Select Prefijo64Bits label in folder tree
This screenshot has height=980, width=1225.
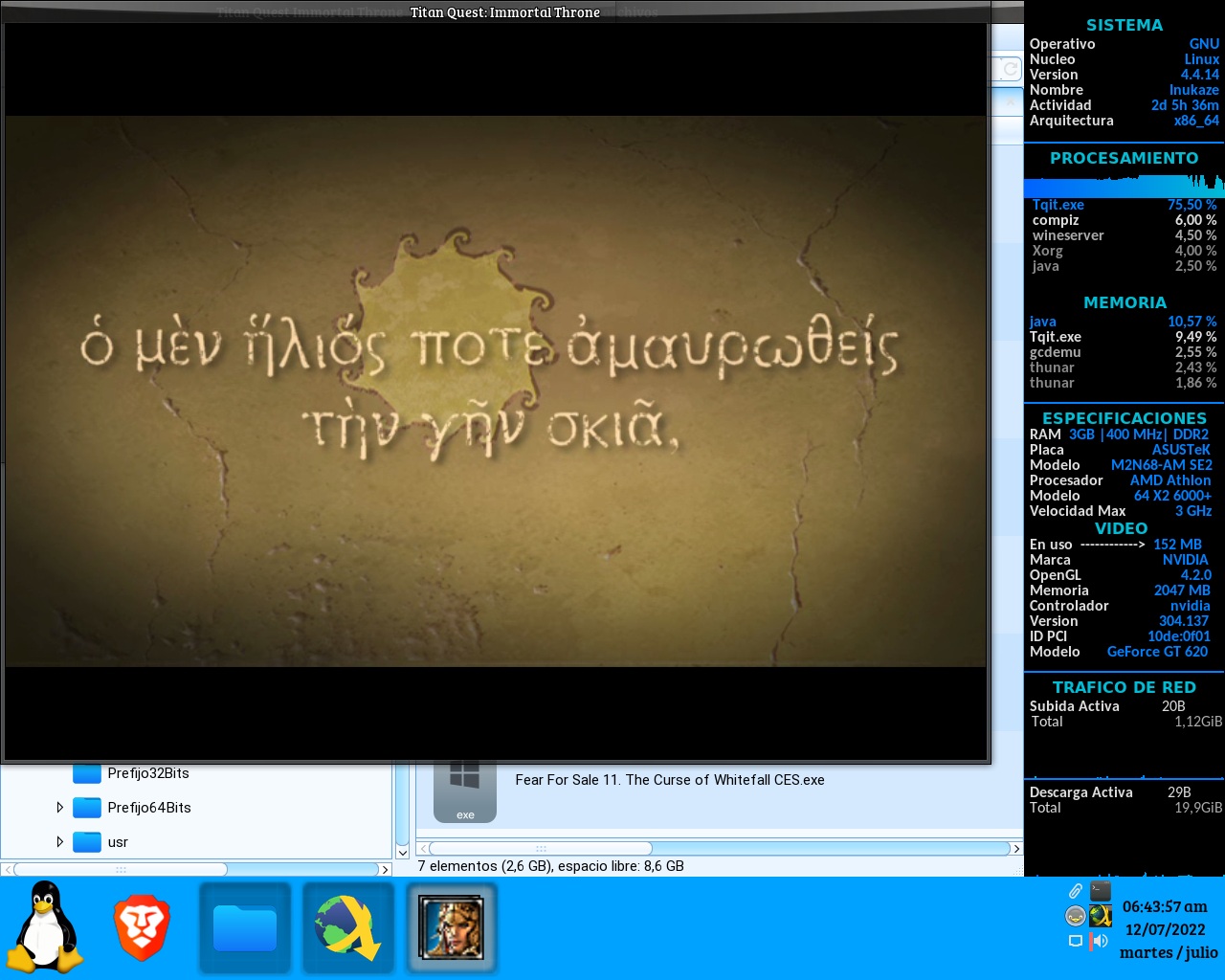pyautogui.click(x=149, y=808)
